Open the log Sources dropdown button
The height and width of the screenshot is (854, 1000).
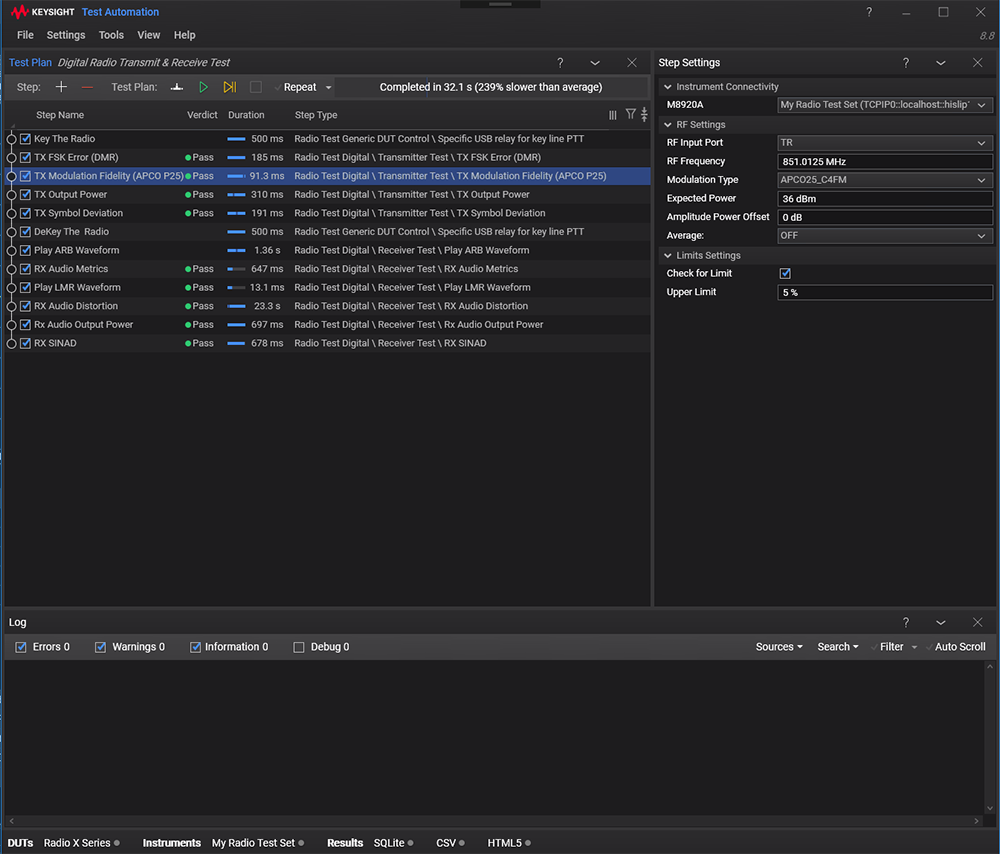coord(779,647)
